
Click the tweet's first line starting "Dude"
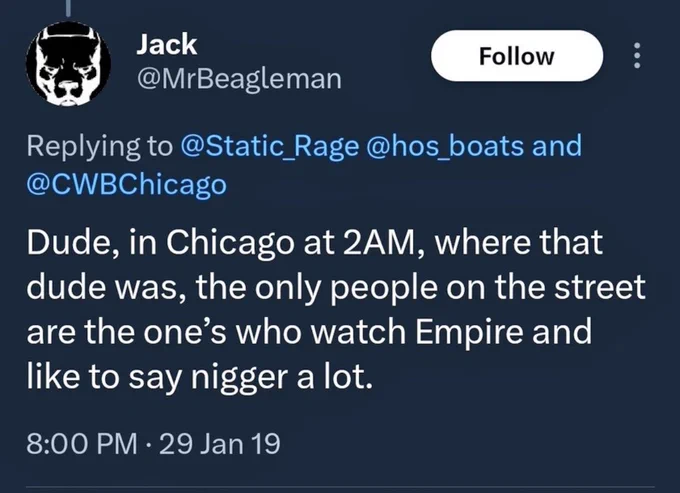coord(314,243)
